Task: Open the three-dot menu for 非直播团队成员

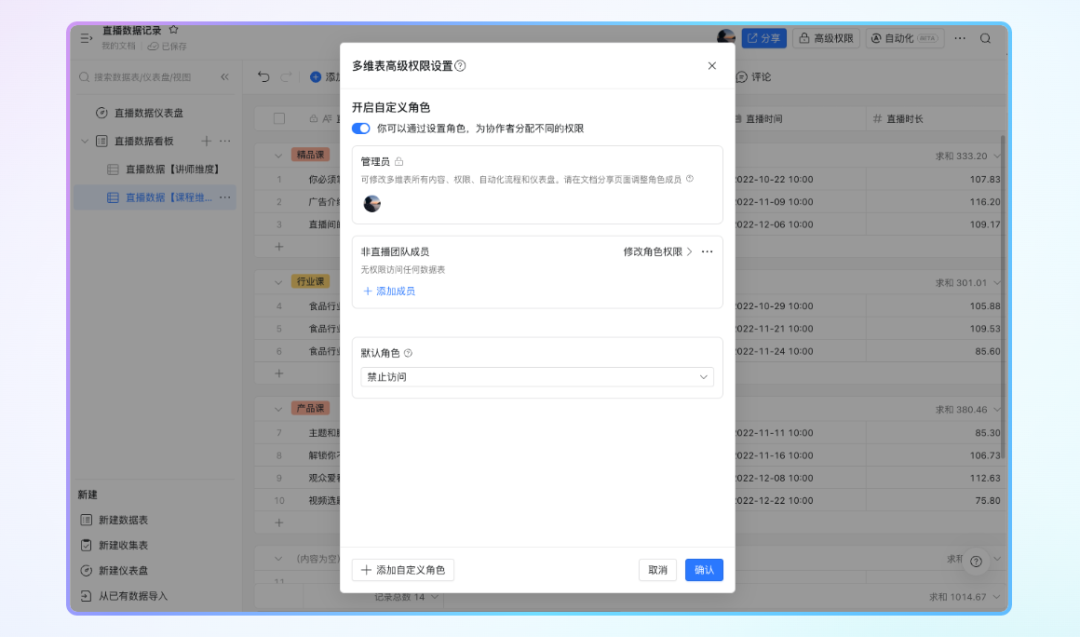Action: point(707,252)
